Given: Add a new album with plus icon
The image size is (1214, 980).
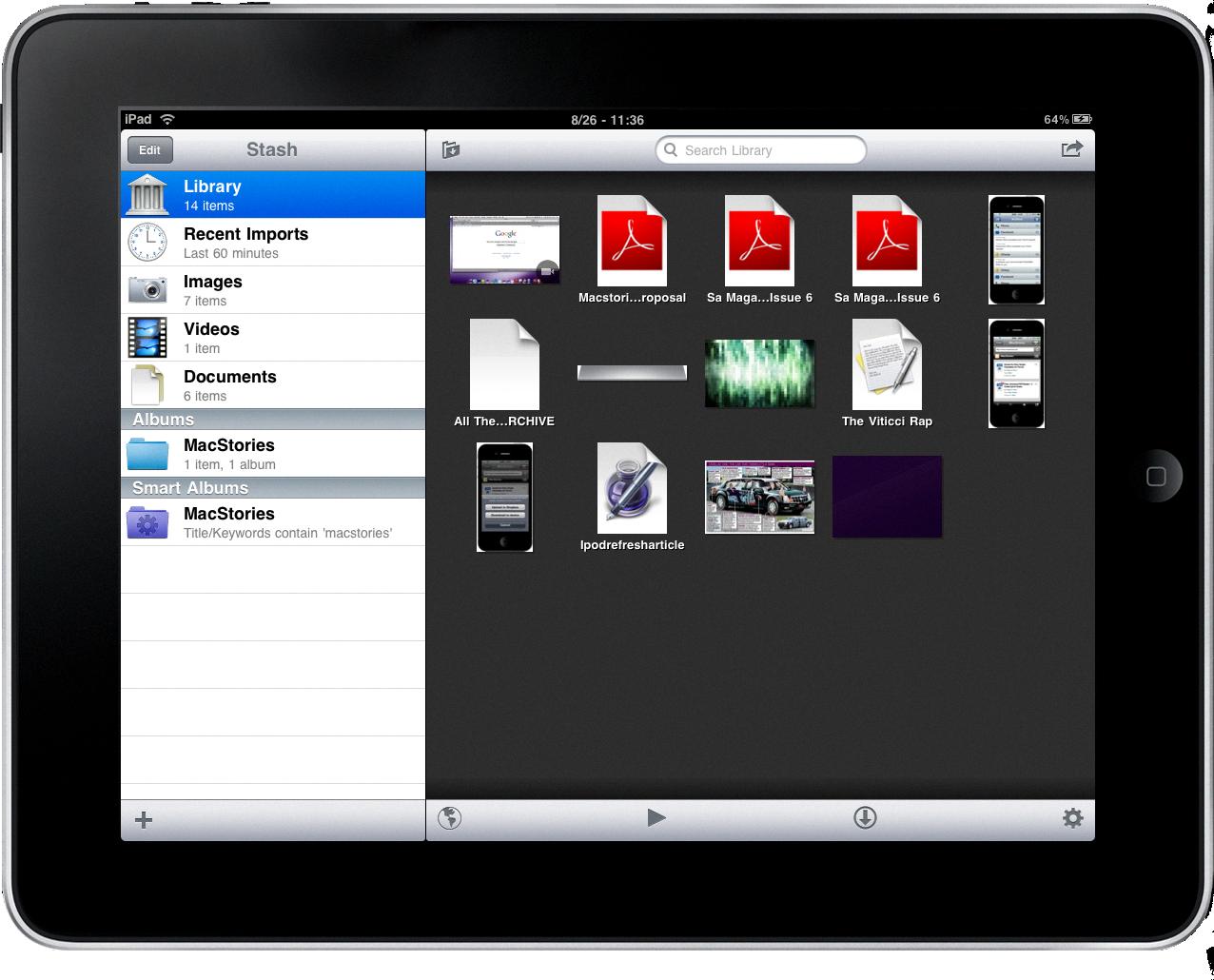Looking at the screenshot, I should coord(144,820).
